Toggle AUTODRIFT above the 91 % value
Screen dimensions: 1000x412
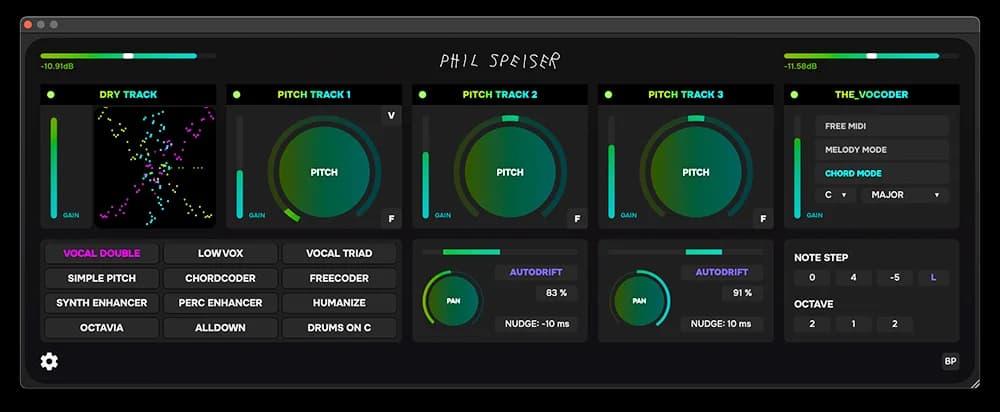point(722,272)
